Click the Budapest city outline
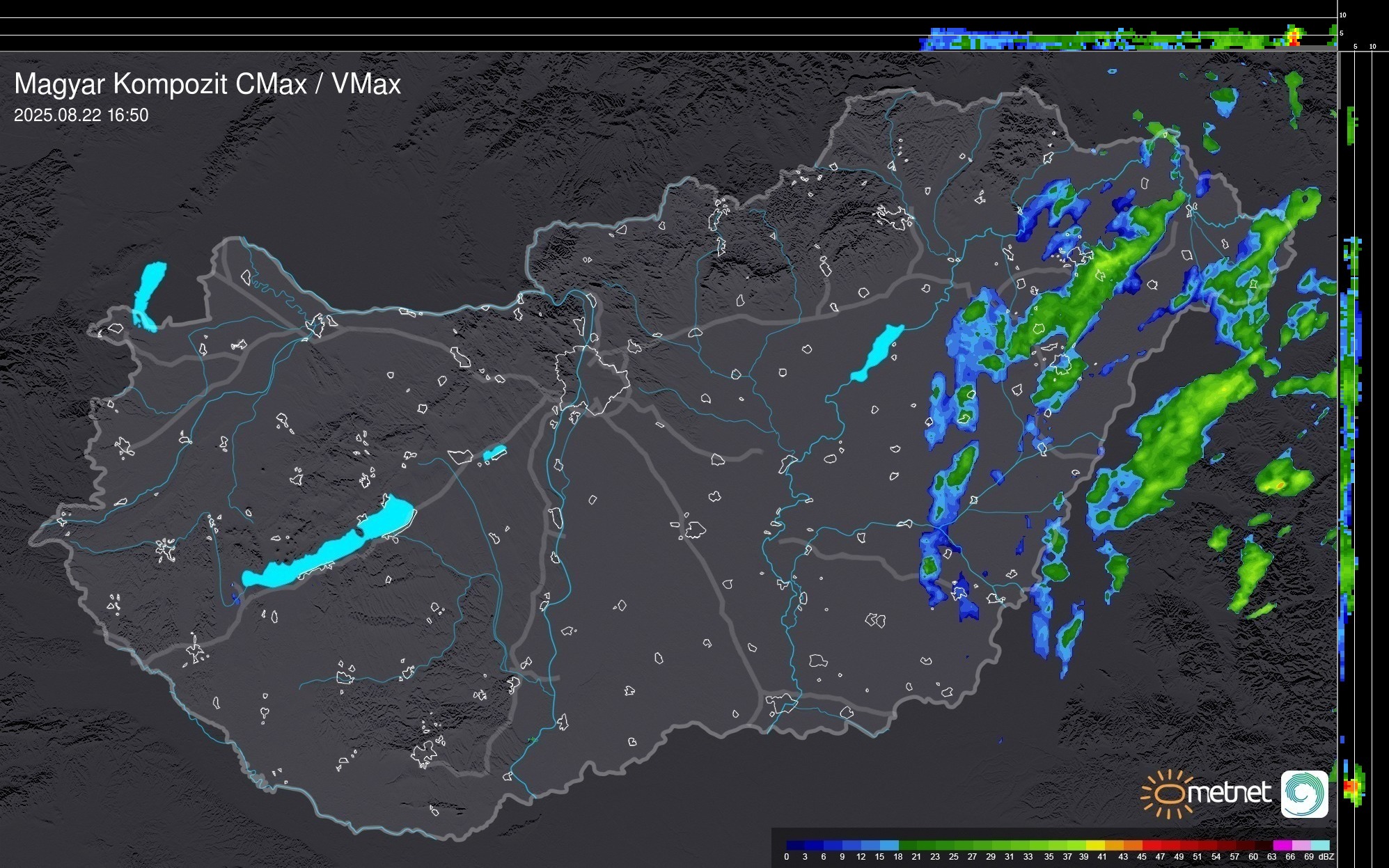This screenshot has height=868, width=1389. (x=592, y=379)
